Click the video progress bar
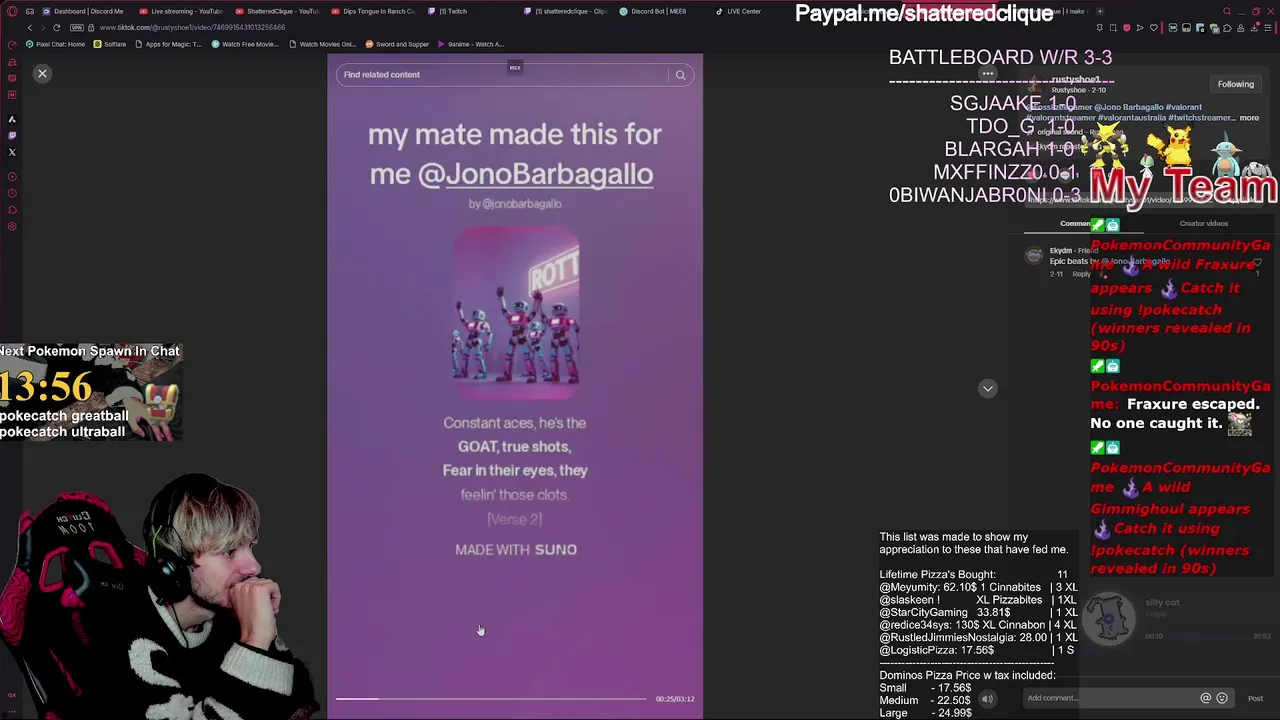This screenshot has height=720, width=1280. click(x=491, y=699)
